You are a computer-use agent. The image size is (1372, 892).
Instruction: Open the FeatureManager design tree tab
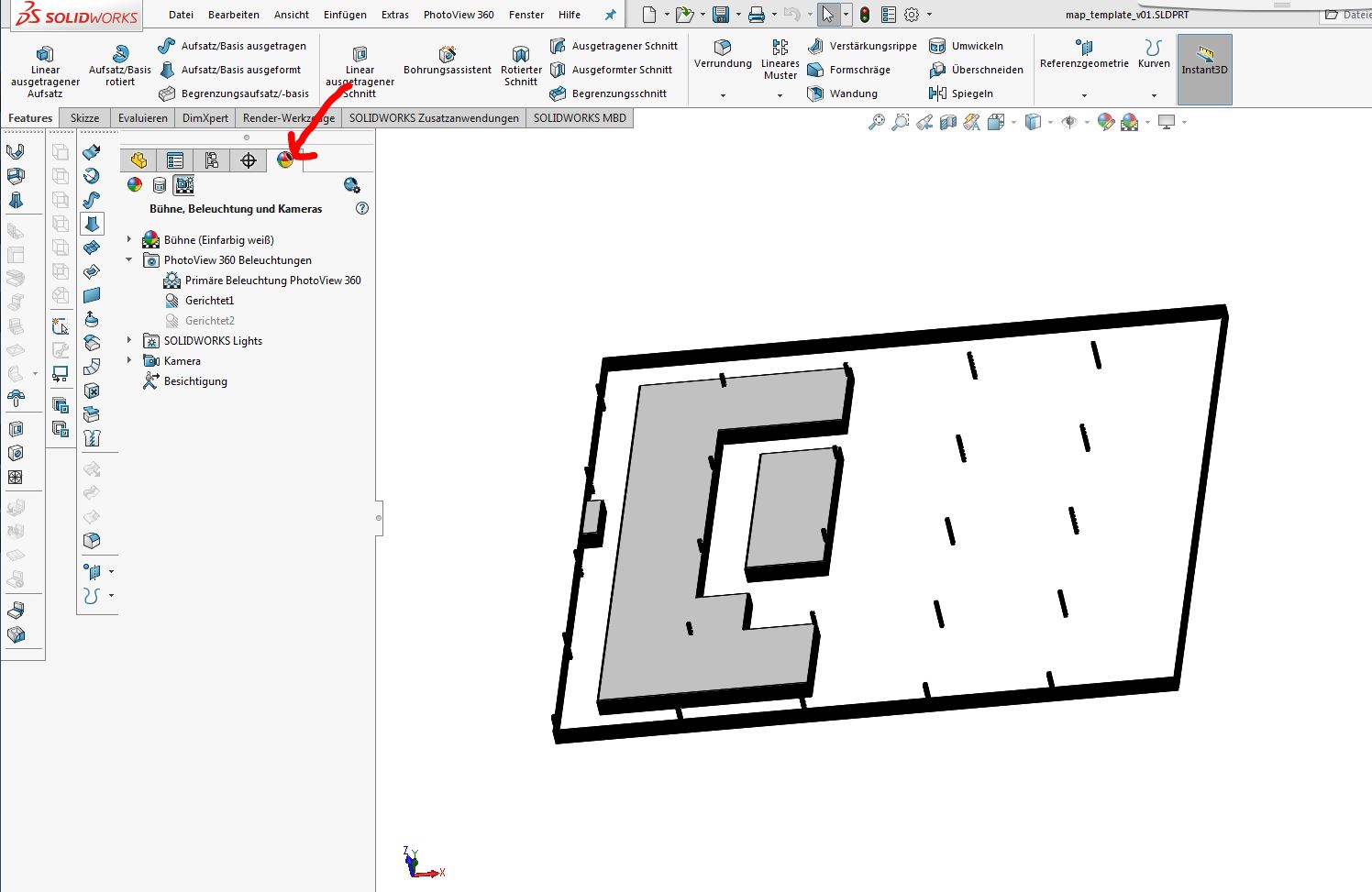point(138,160)
